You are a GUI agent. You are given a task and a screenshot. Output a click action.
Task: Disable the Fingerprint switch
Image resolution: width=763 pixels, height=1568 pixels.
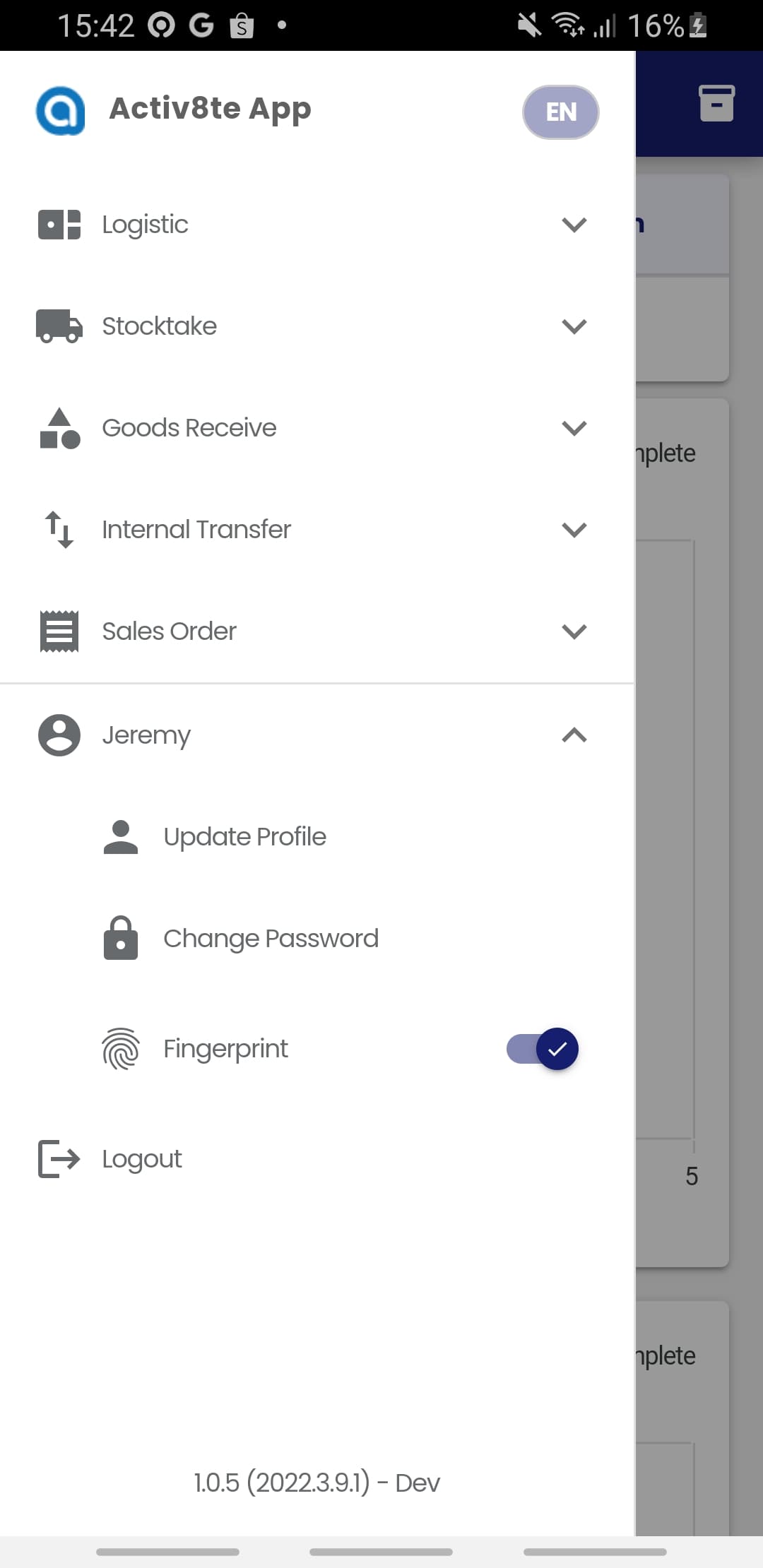click(543, 1049)
